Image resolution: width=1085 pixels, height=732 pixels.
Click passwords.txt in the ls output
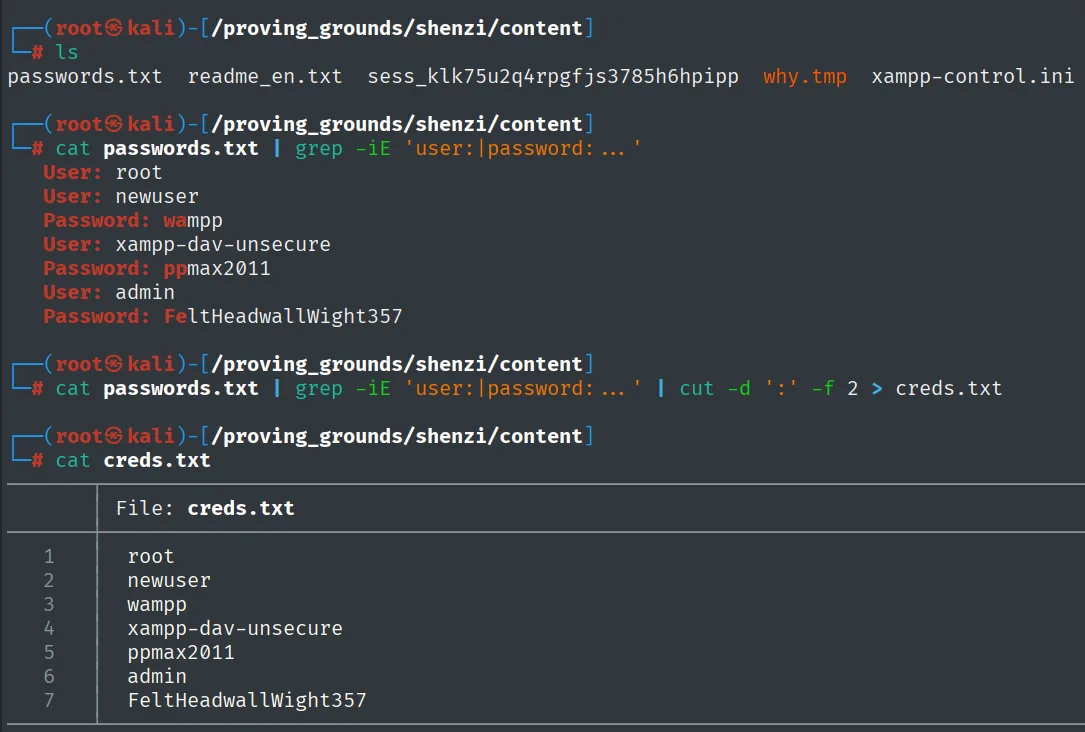click(84, 76)
